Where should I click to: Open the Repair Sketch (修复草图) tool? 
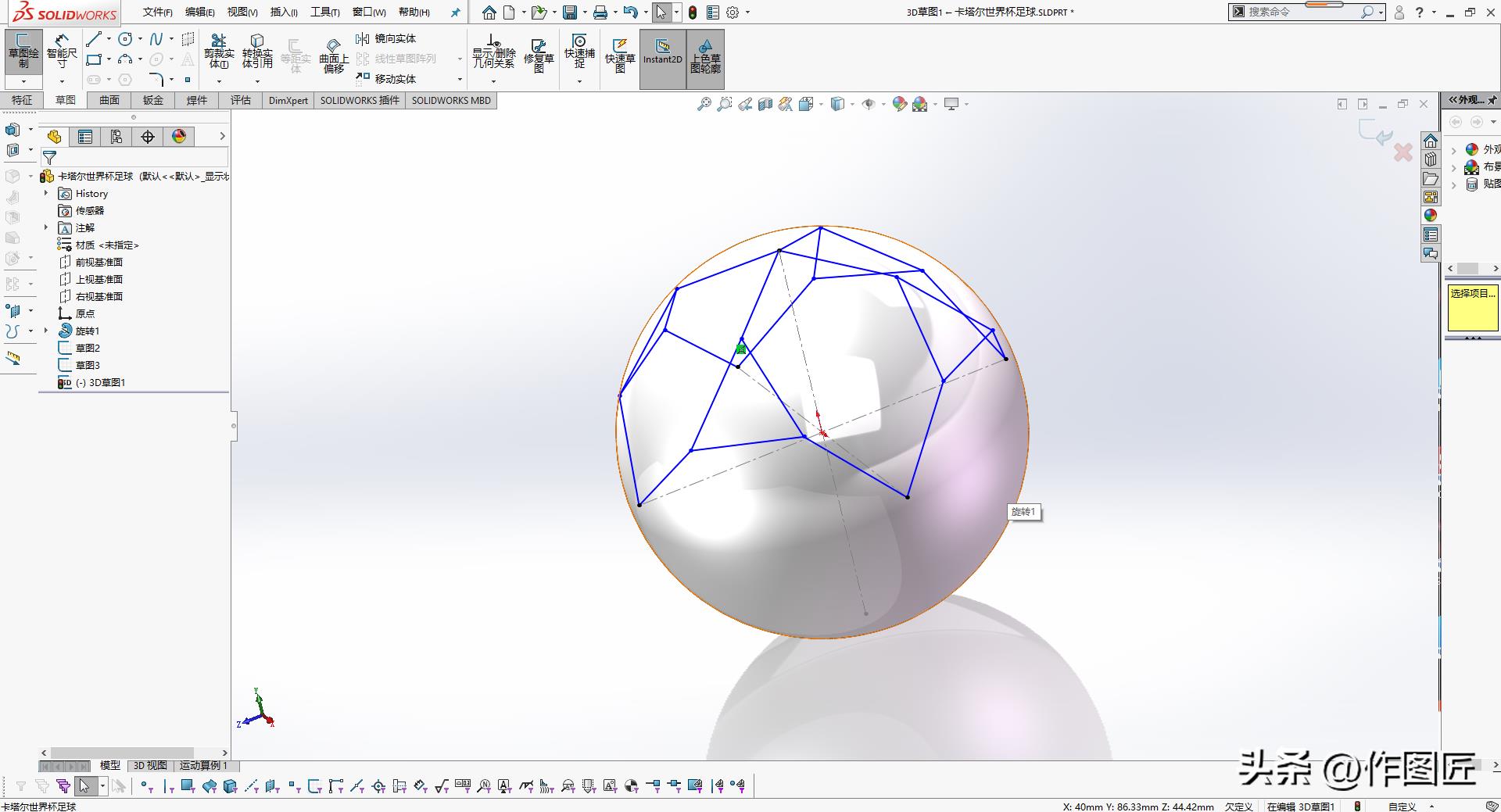coord(539,53)
